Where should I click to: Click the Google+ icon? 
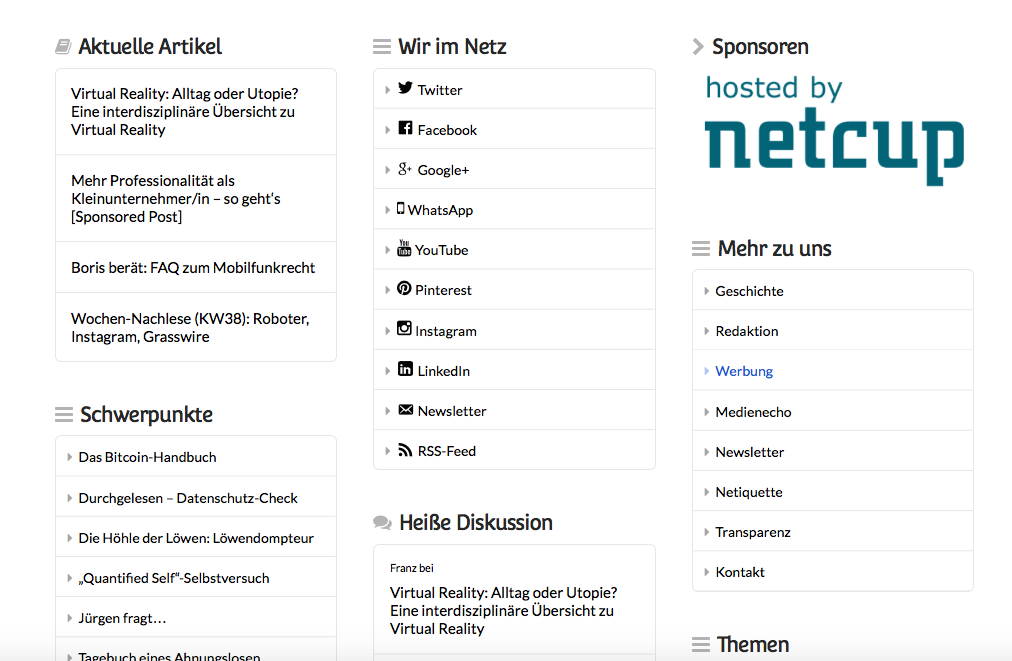[405, 169]
